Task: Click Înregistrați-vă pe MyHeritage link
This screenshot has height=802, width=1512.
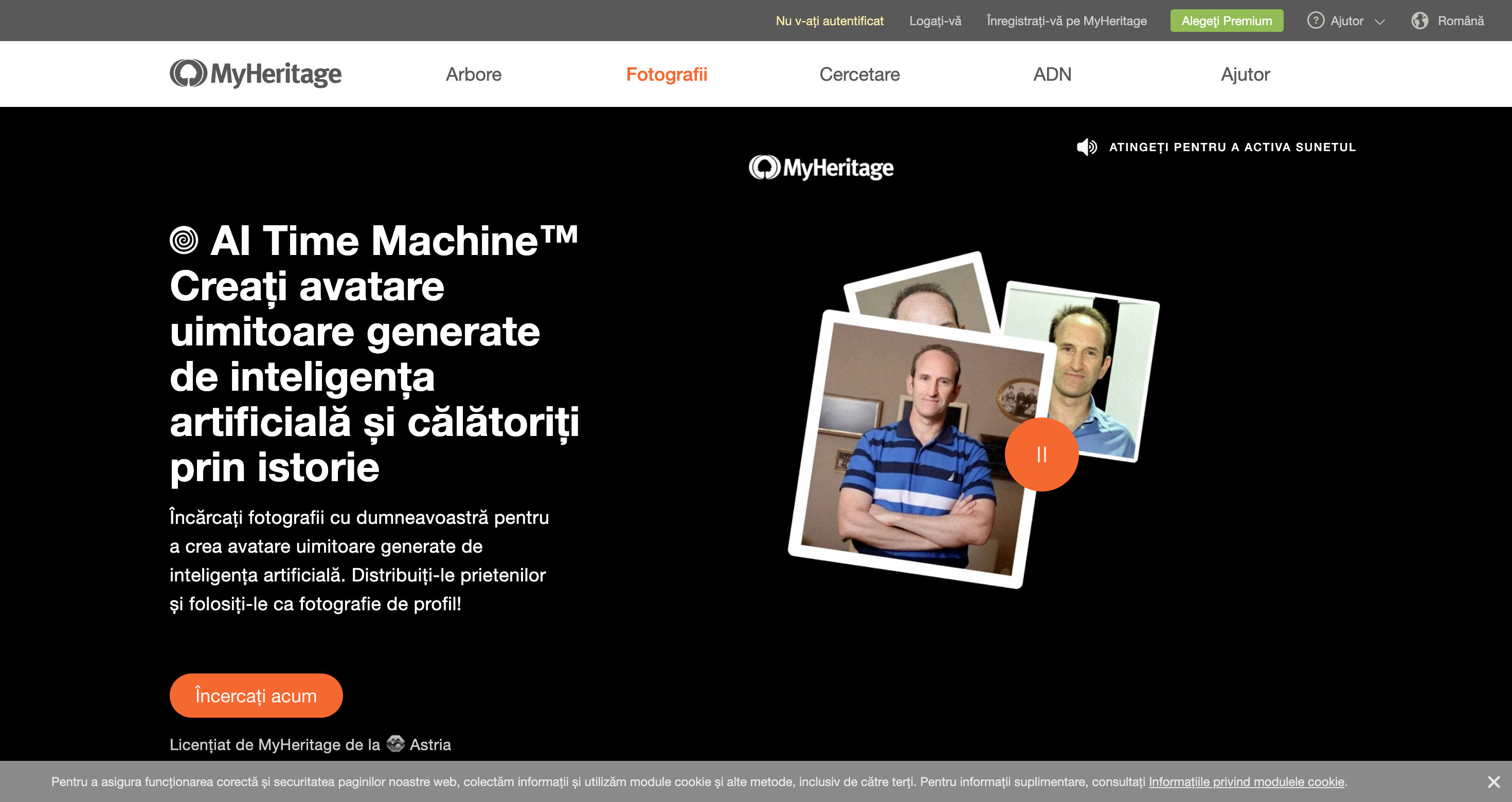Action: pos(1067,21)
